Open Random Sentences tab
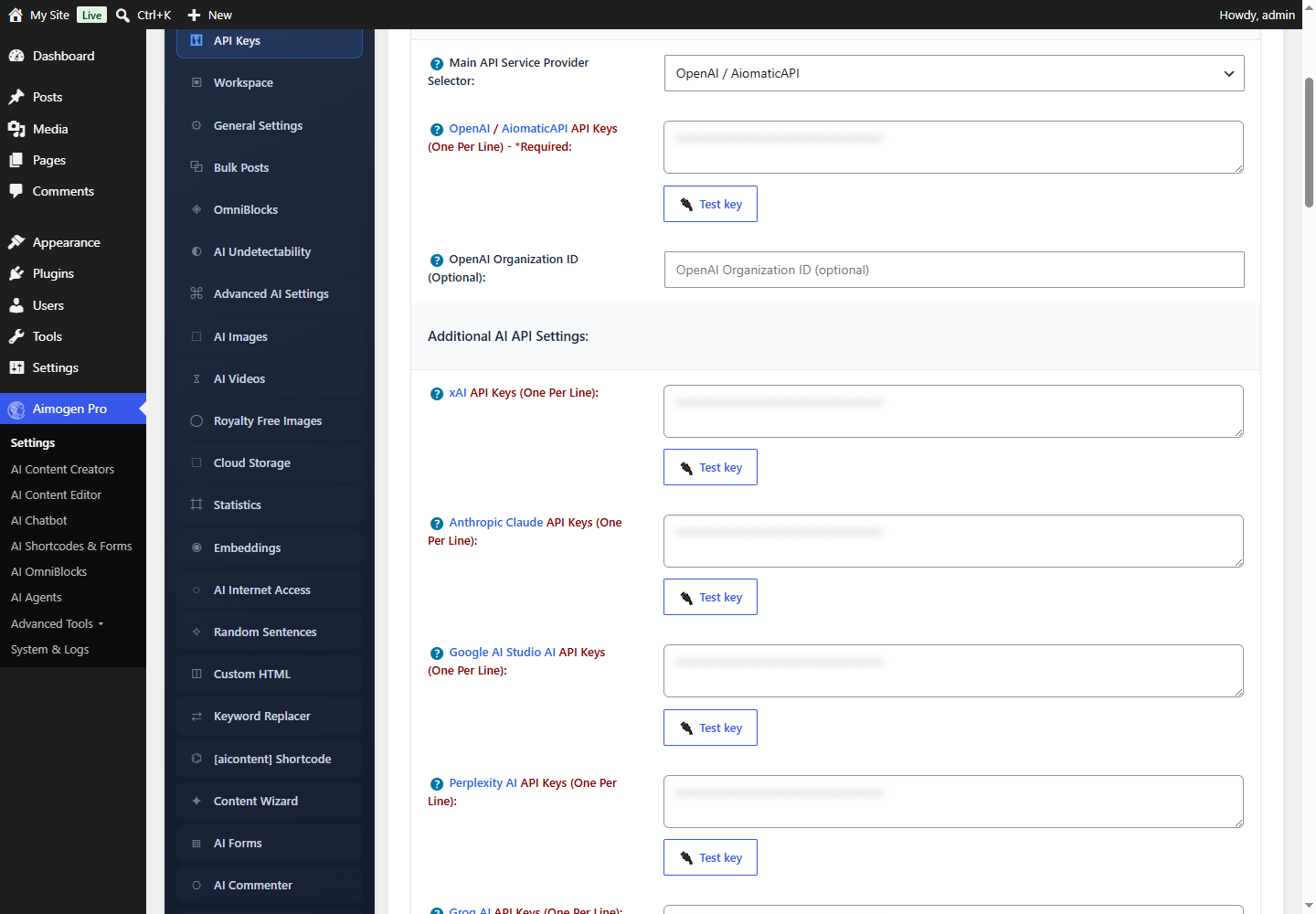This screenshot has width=1316, height=914. [x=270, y=632]
